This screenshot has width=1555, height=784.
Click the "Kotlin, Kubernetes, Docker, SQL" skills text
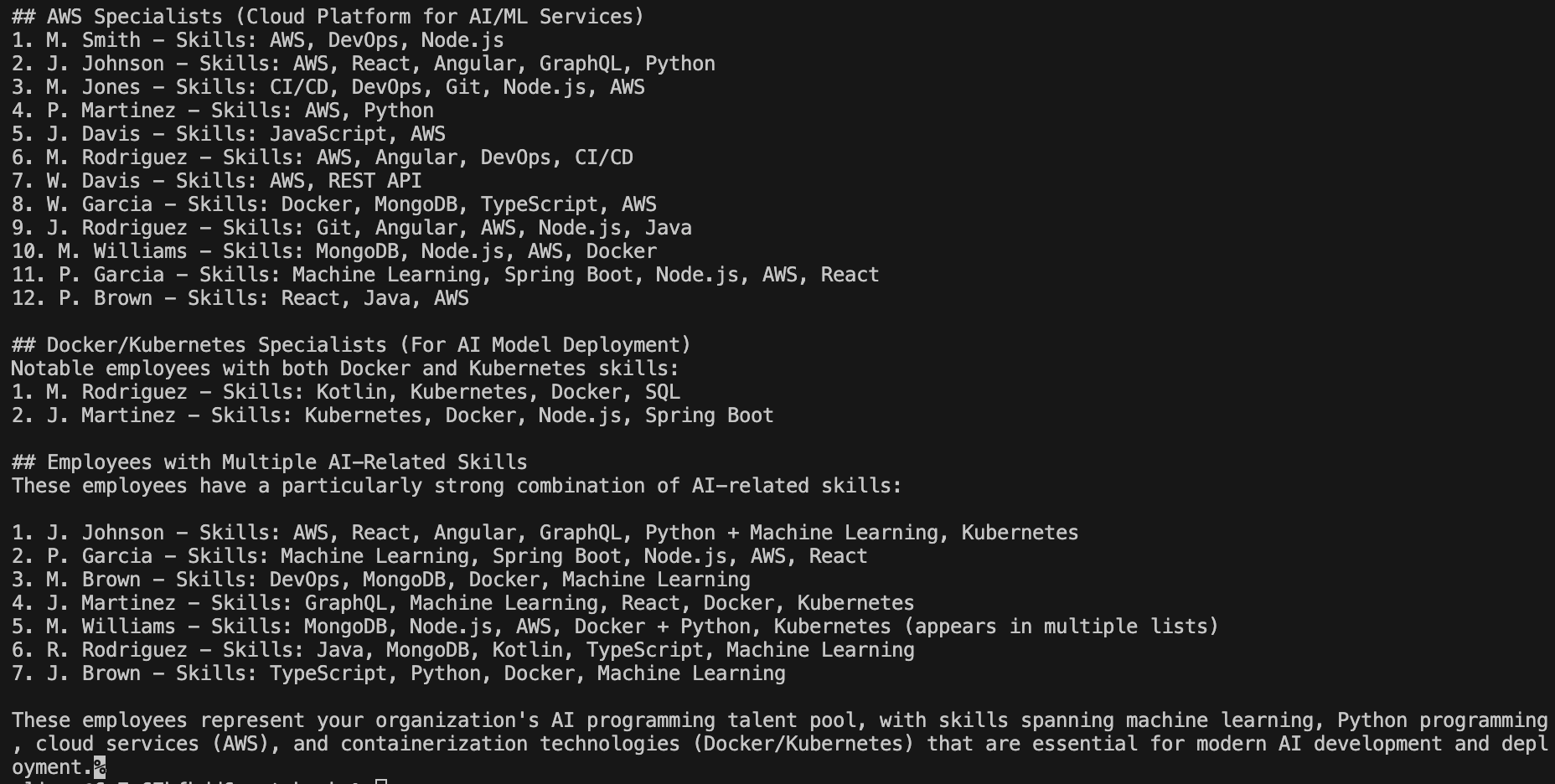[x=498, y=392]
